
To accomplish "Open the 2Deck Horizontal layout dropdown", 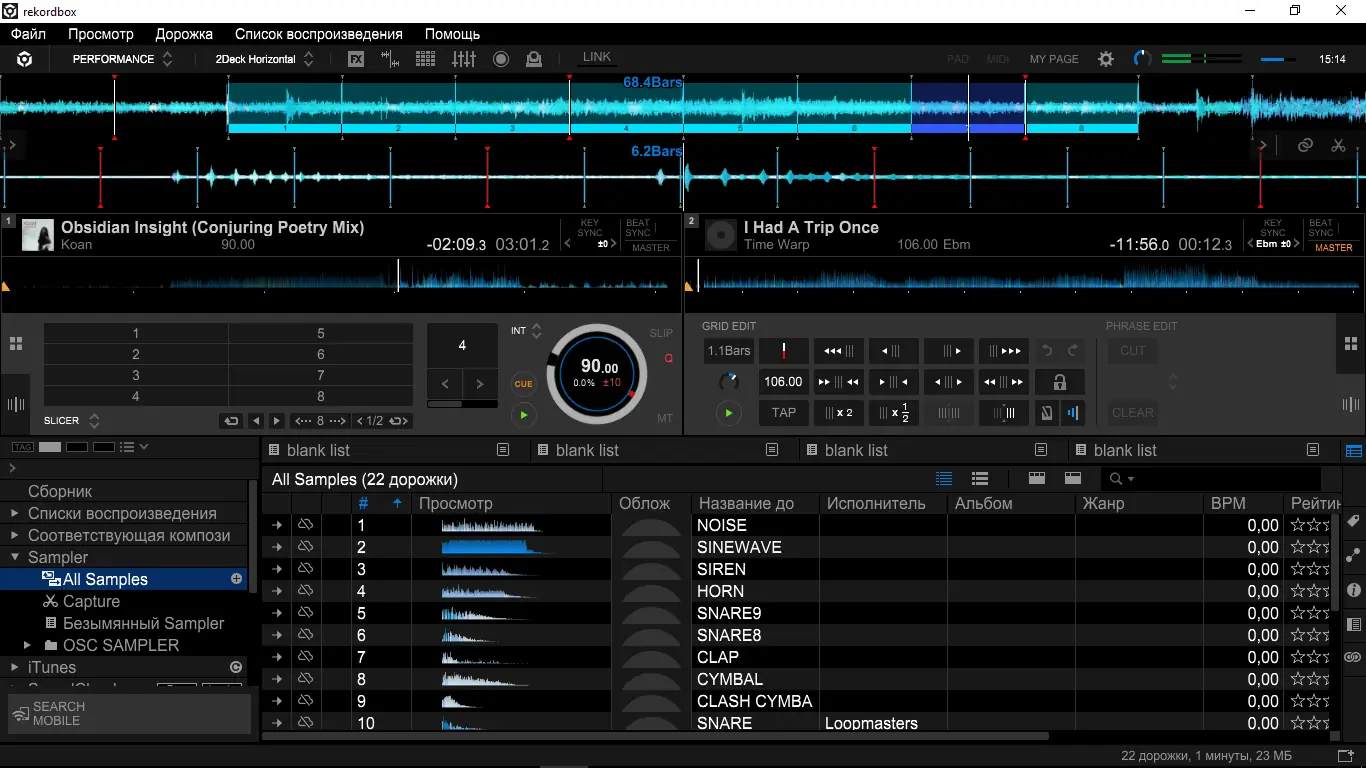I will (264, 59).
